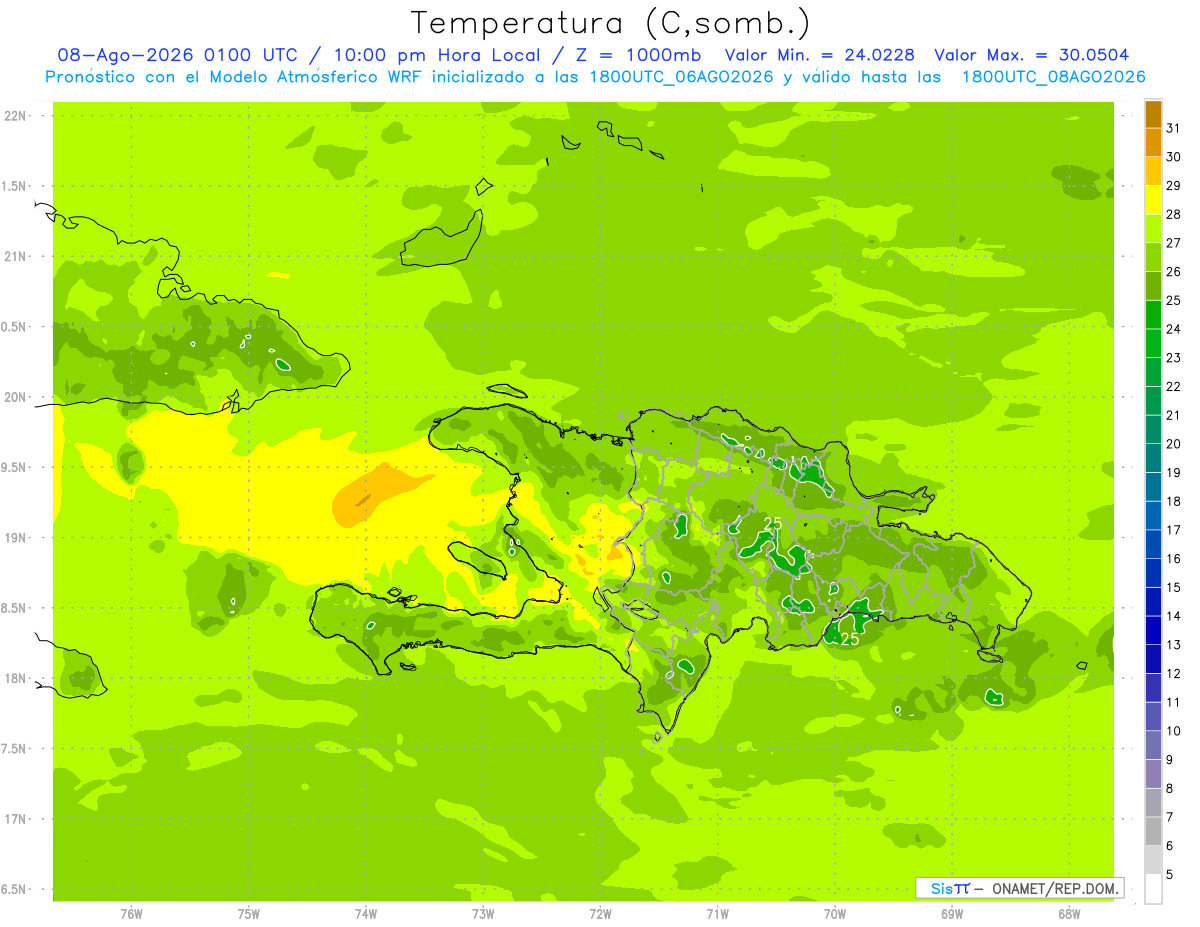Click the 21N latitude axis label
Viewport: 1200px width, 927px height.
pos(16,256)
